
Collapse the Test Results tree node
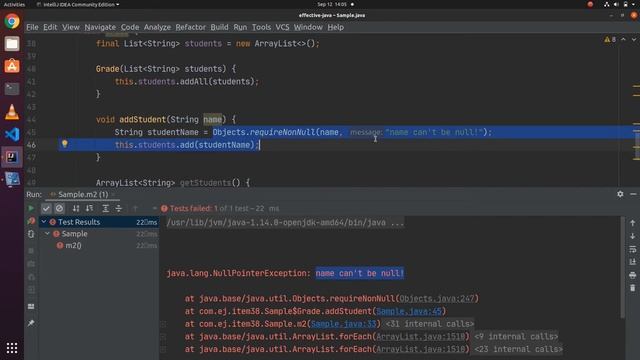[44, 222]
